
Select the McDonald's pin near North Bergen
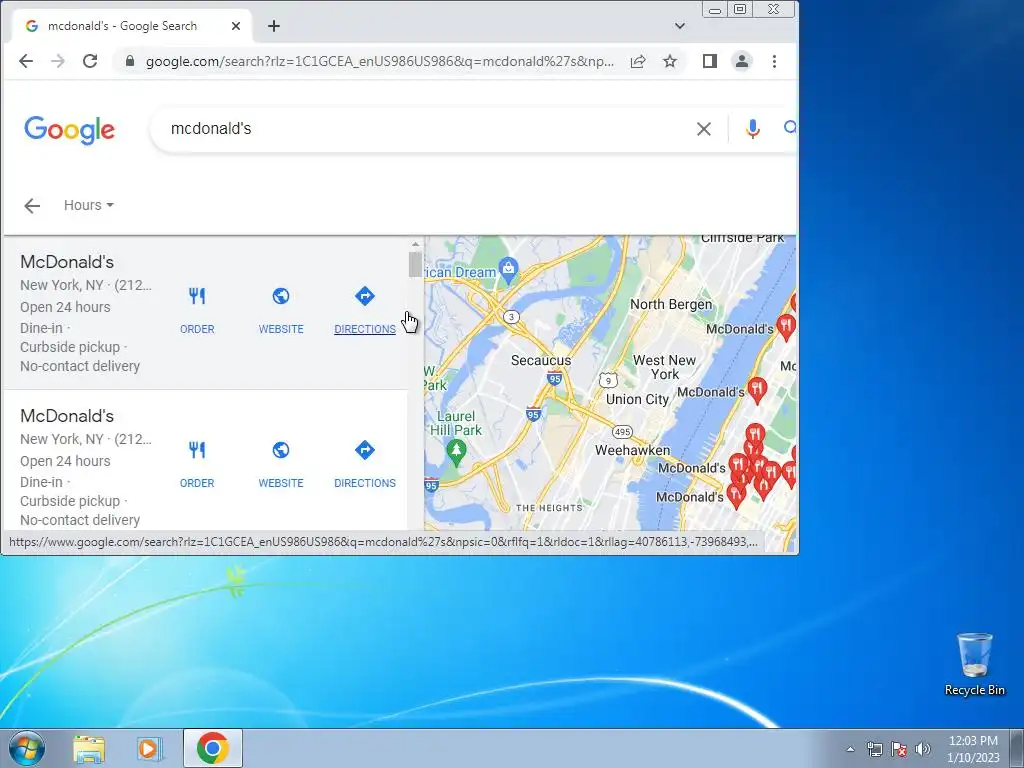pyautogui.click(x=786, y=326)
